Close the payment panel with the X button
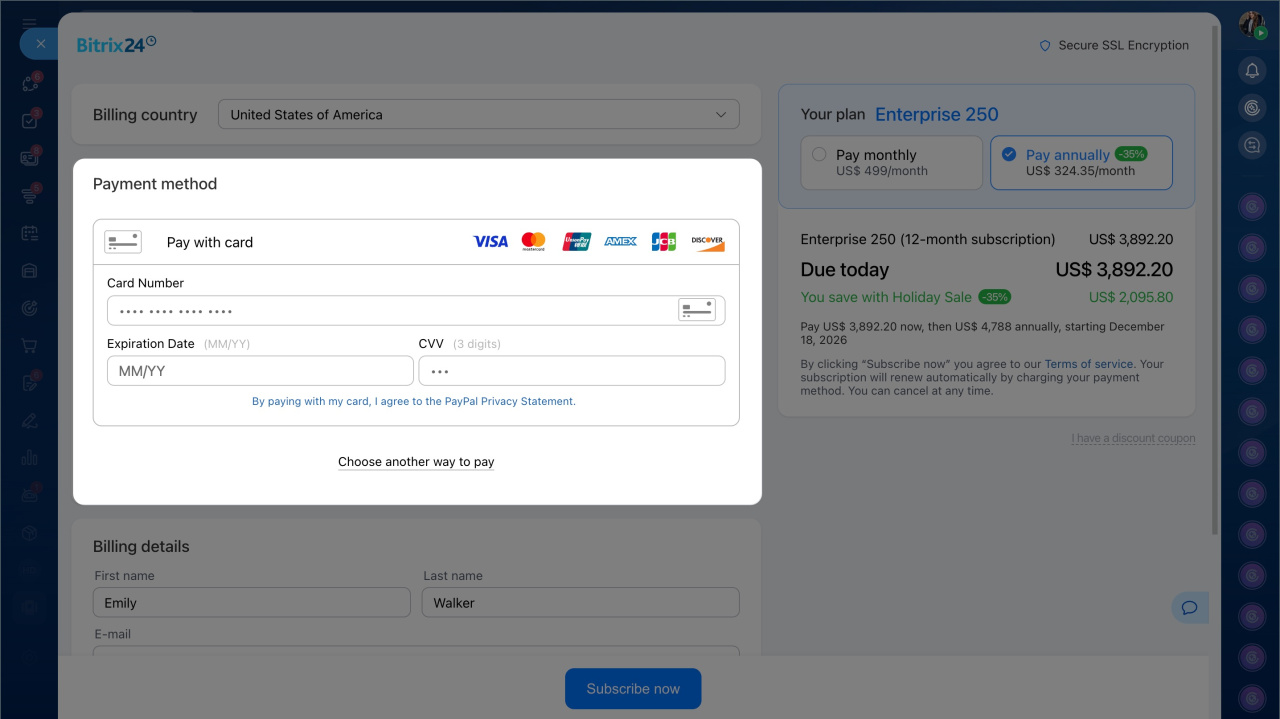This screenshot has height=719, width=1280. click(39, 44)
